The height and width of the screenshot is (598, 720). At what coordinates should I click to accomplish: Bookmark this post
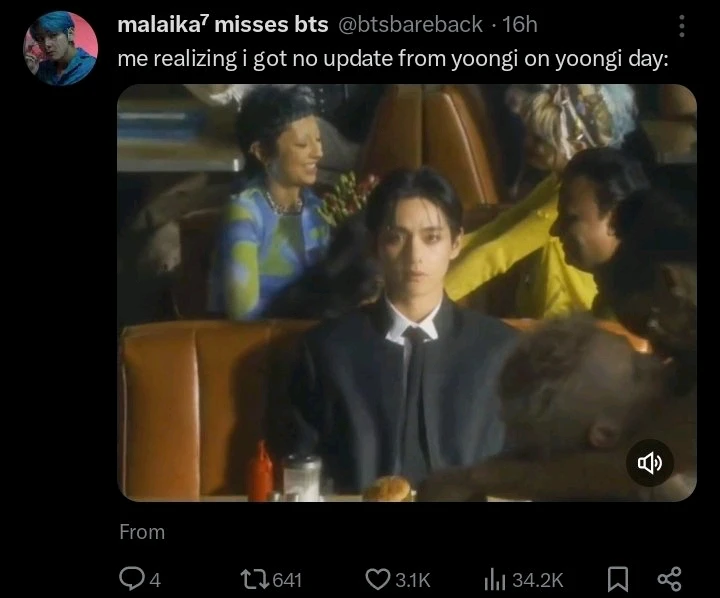pyautogui.click(x=619, y=579)
